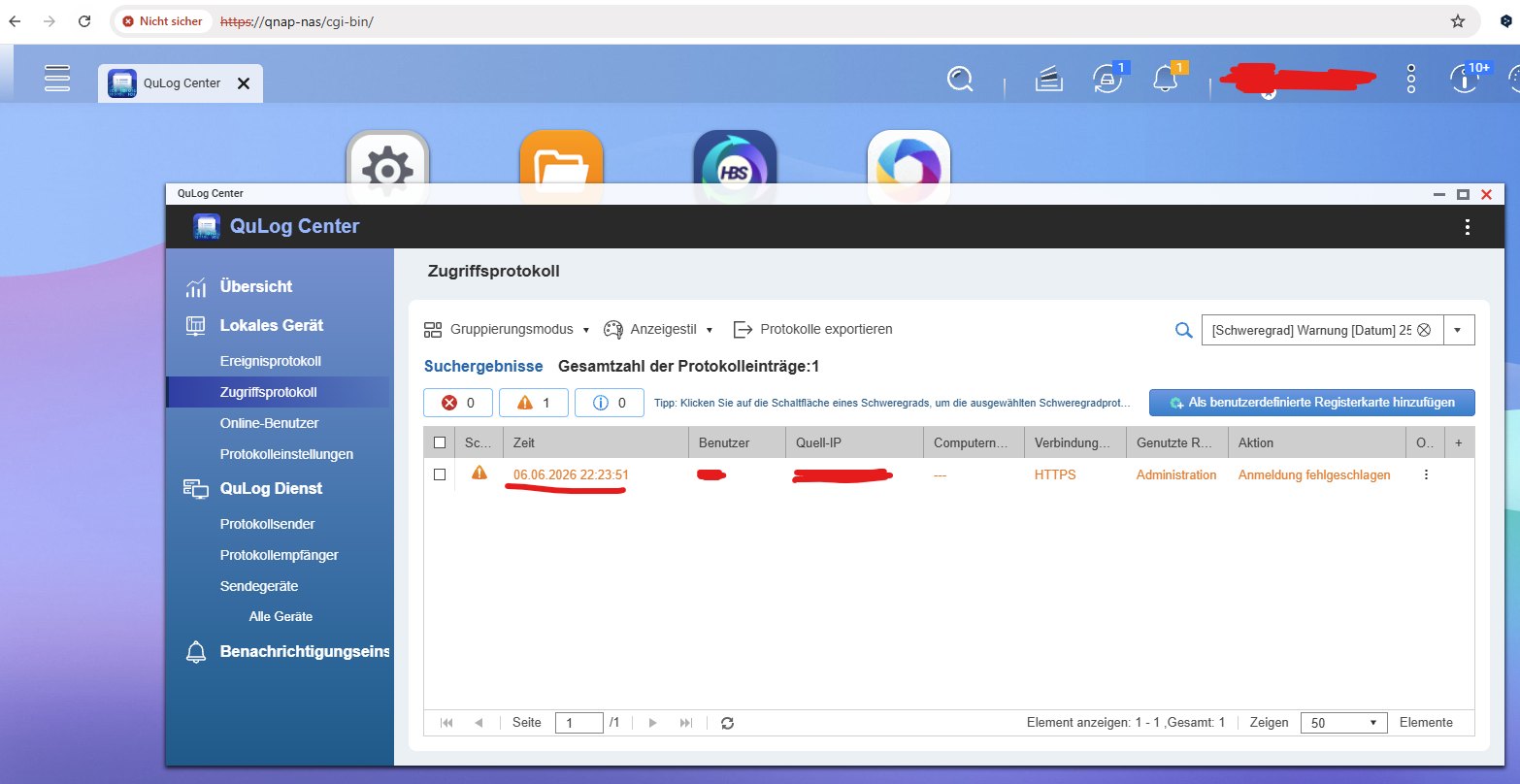Open Protokollempfänger in the sidebar
1520x784 pixels.
280,555
